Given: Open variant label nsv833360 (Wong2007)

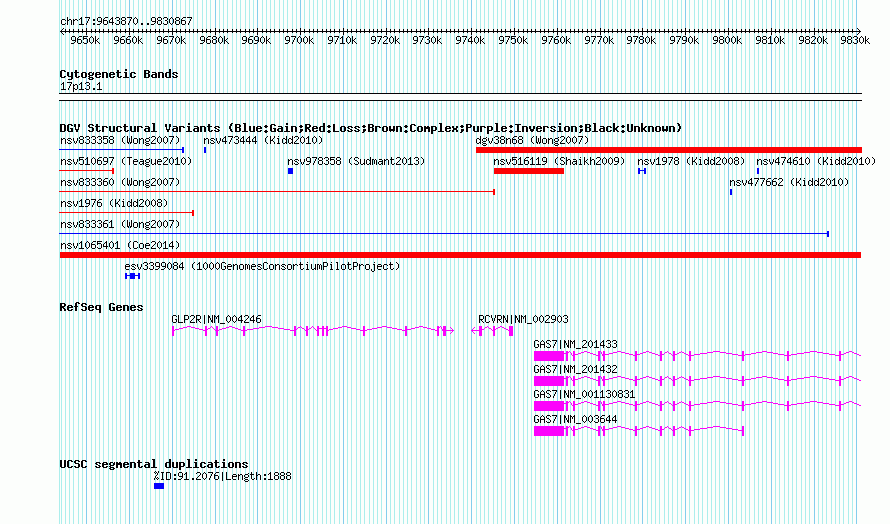Looking at the screenshot, I should pyautogui.click(x=120, y=182).
